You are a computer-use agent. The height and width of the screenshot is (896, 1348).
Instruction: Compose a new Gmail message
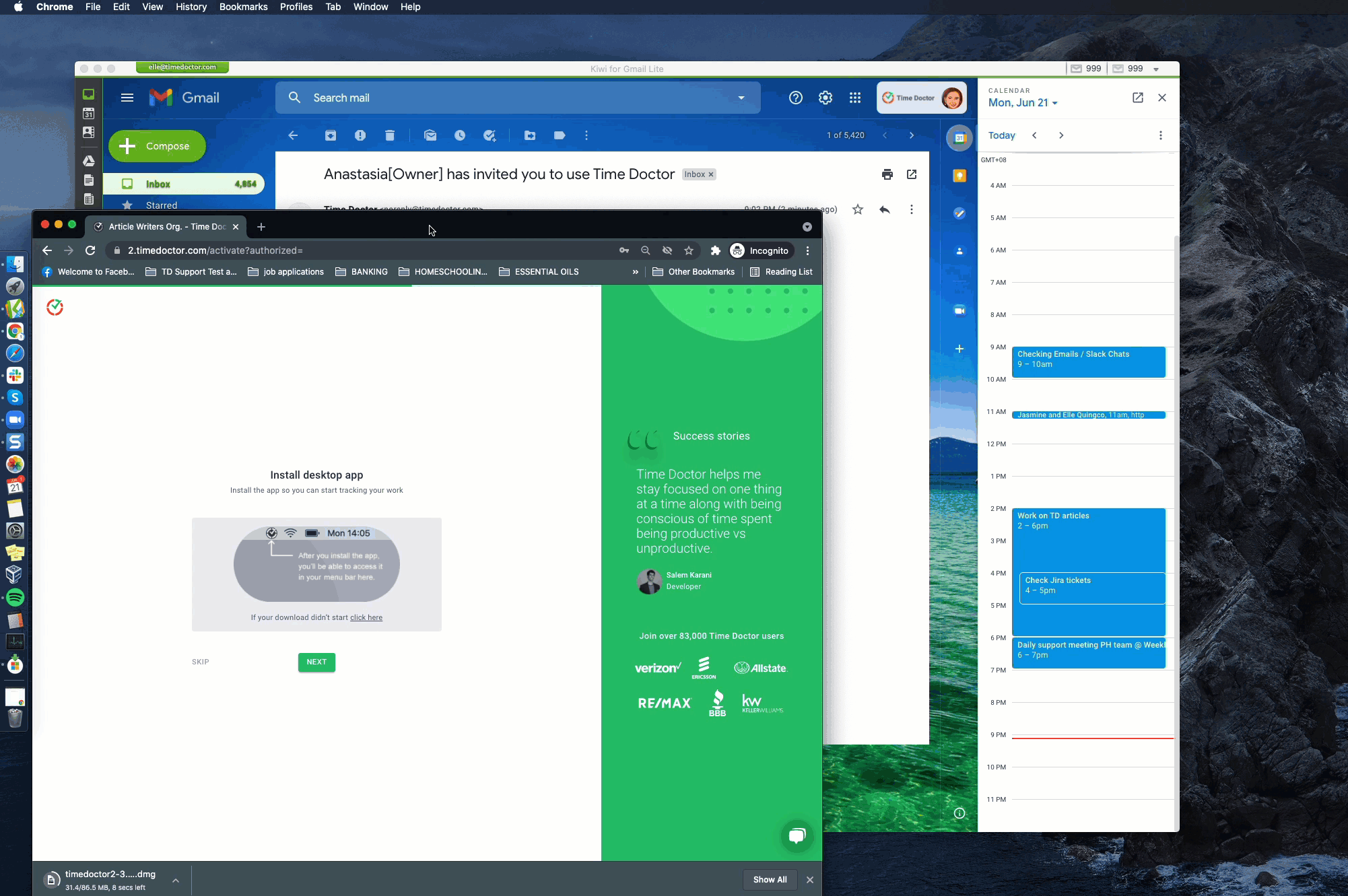point(157,146)
